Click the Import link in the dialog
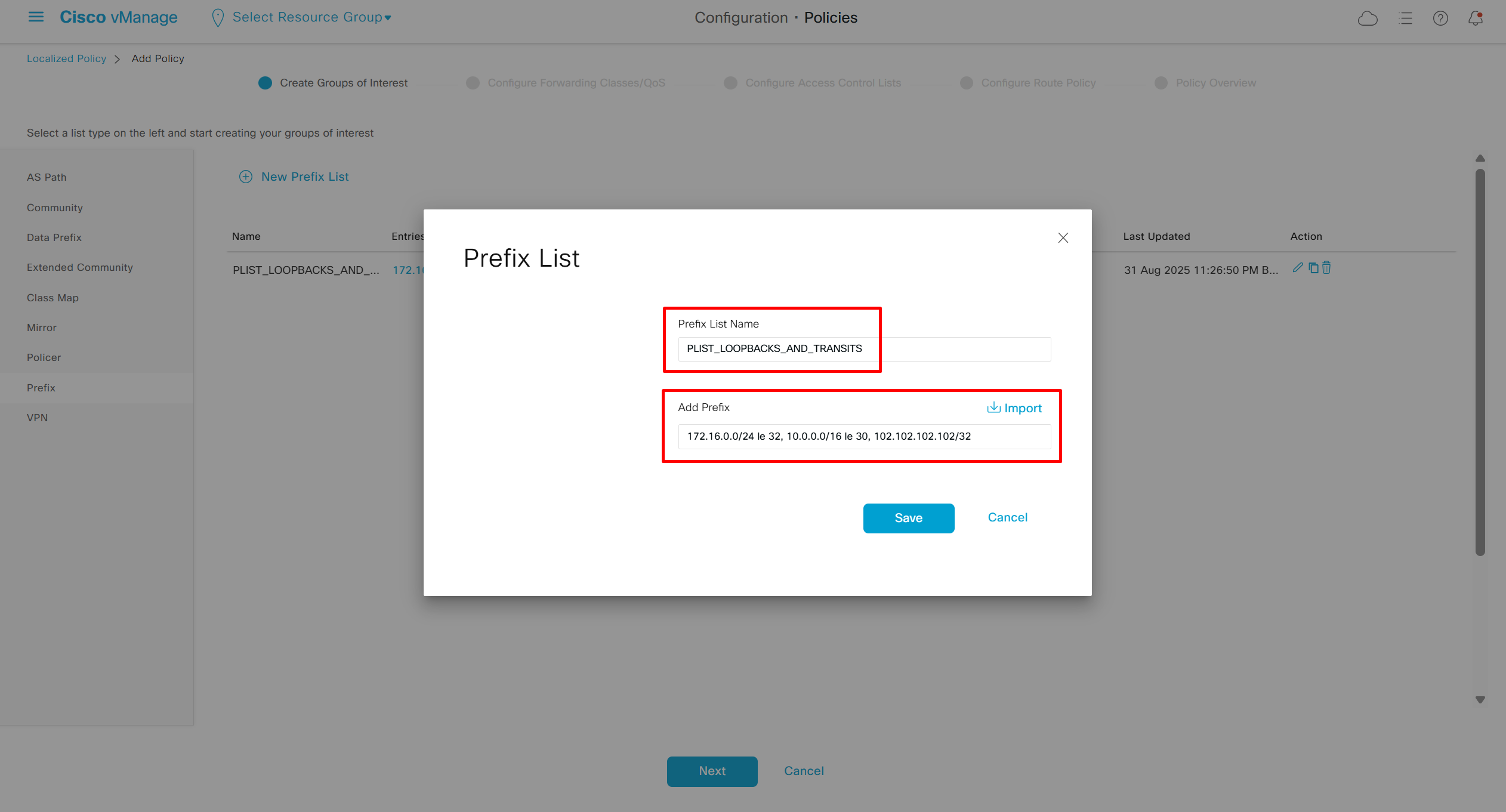Screen dimensions: 1506x812 (x=1014, y=408)
